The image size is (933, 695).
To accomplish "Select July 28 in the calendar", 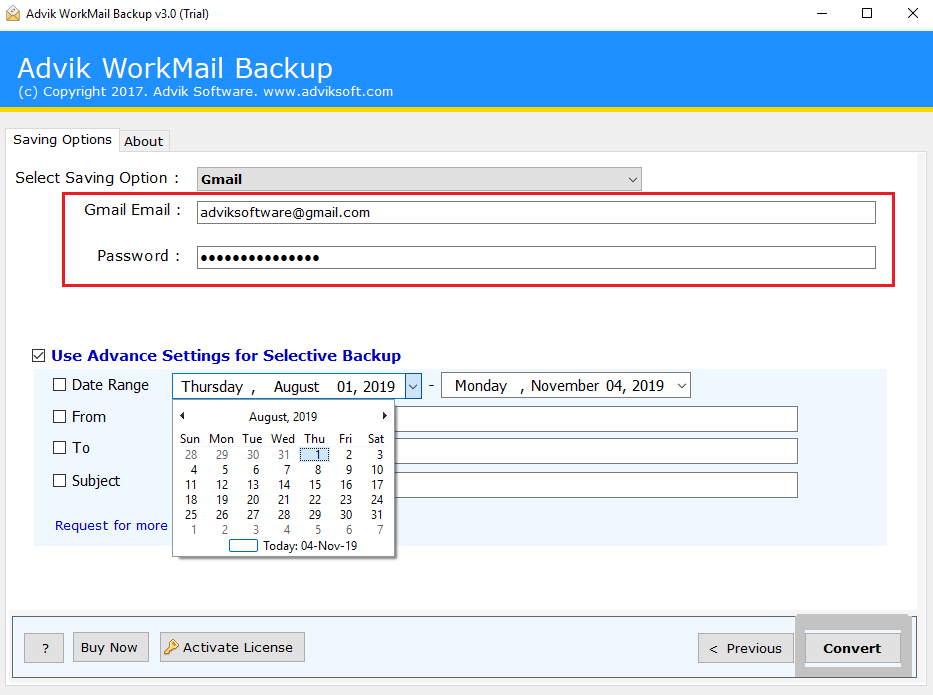I will 191,455.
